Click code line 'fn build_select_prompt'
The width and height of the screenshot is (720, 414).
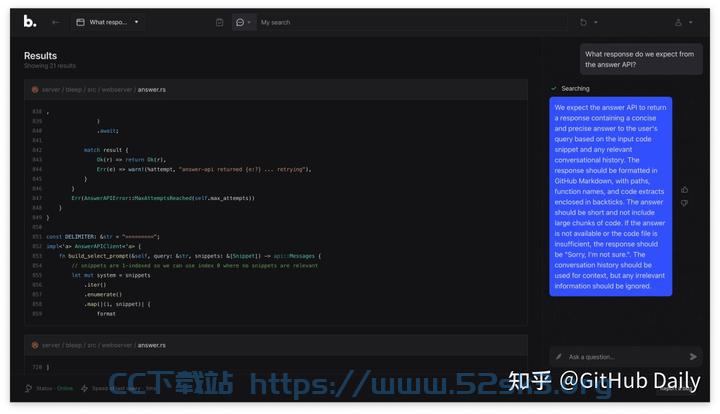190,256
